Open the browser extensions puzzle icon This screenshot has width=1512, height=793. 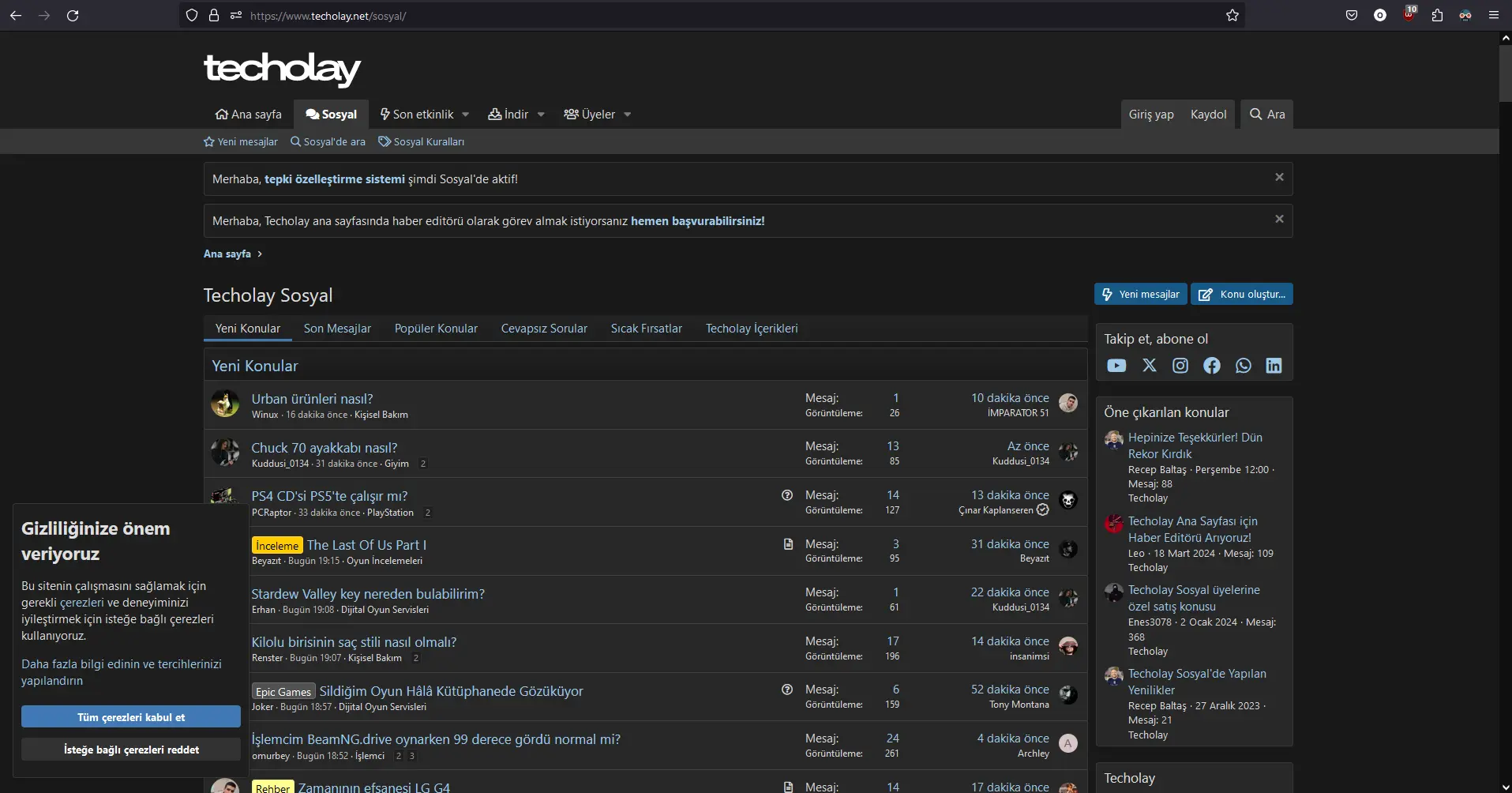pos(1437,15)
